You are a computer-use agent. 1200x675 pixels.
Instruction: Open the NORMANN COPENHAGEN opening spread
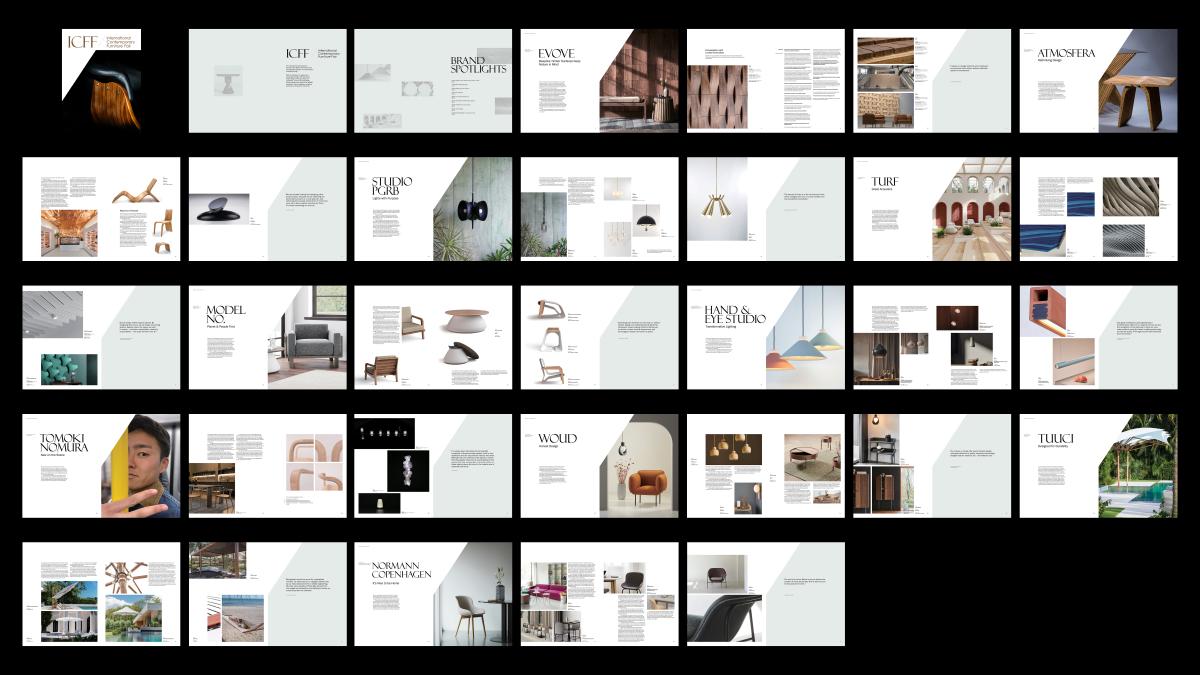[x=433, y=594]
